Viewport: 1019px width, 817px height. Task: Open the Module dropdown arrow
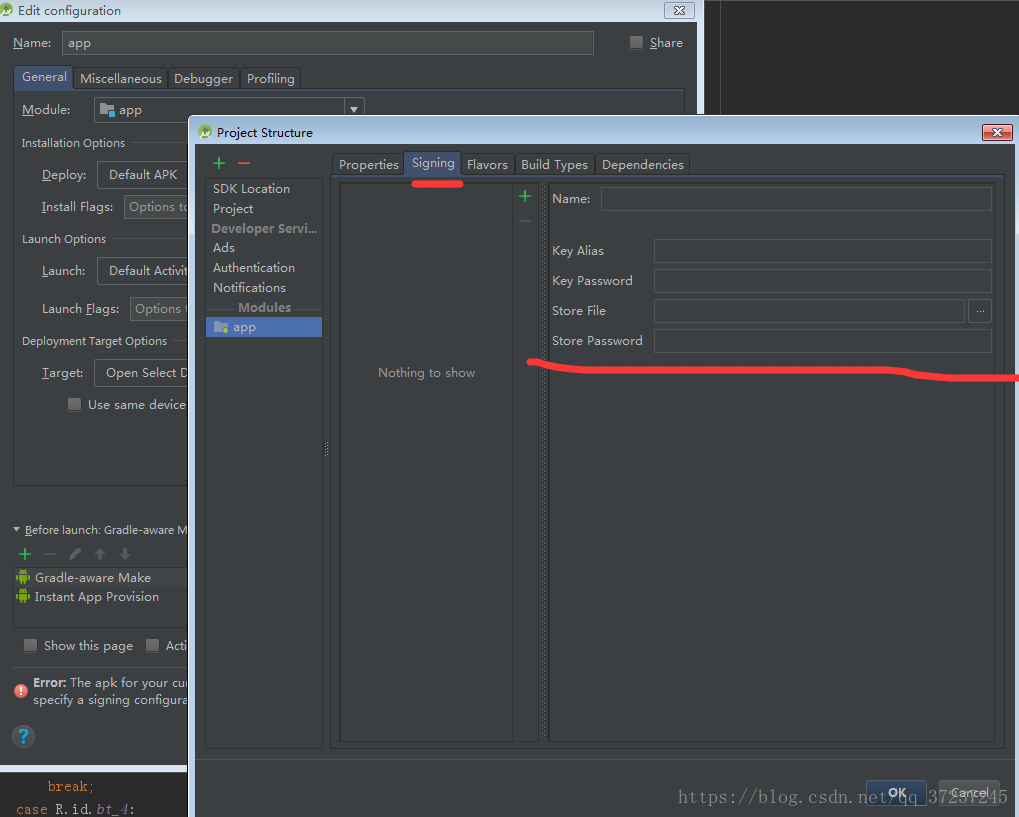coord(354,109)
